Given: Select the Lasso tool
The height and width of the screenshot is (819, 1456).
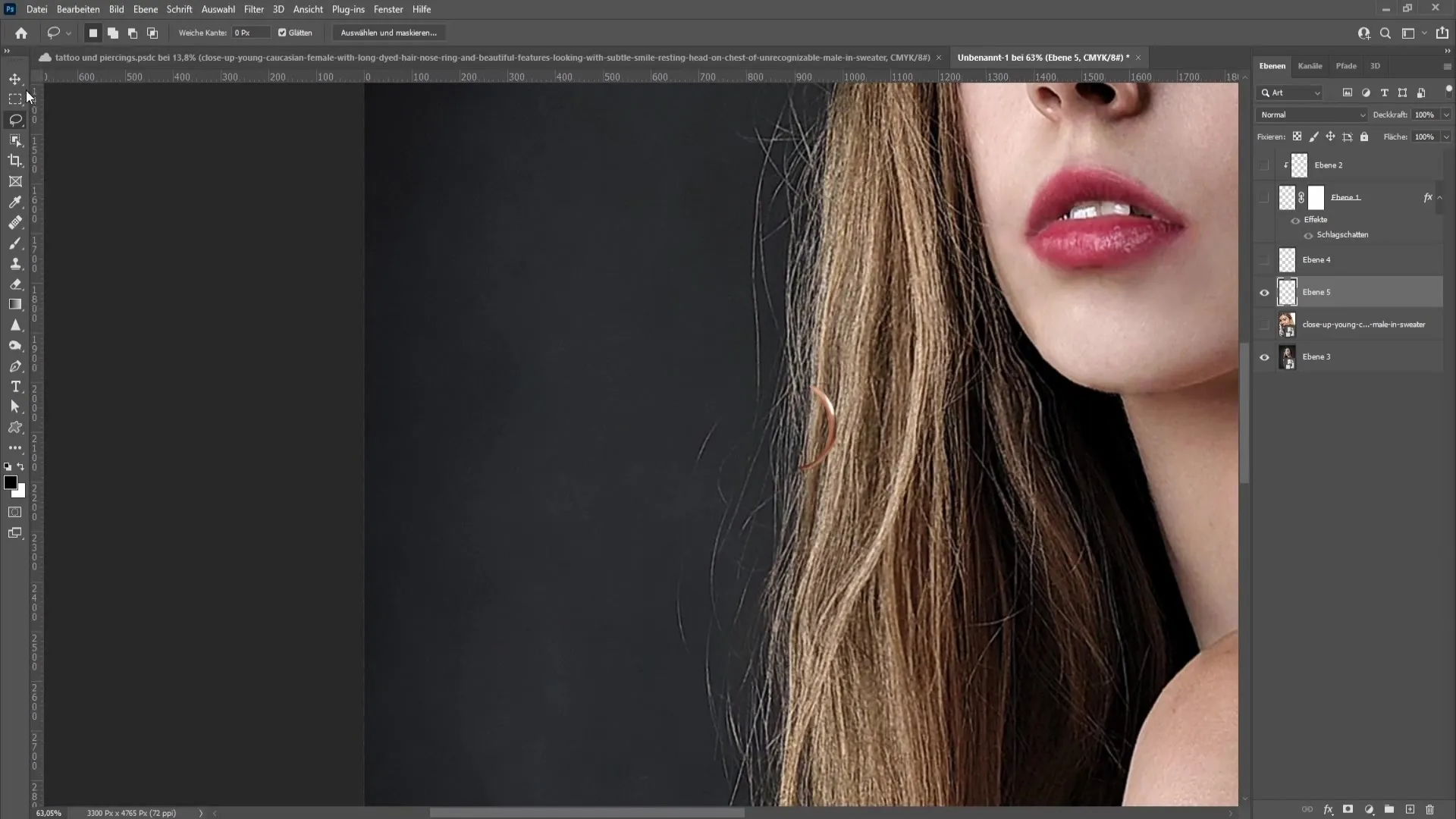Looking at the screenshot, I should click(x=15, y=119).
